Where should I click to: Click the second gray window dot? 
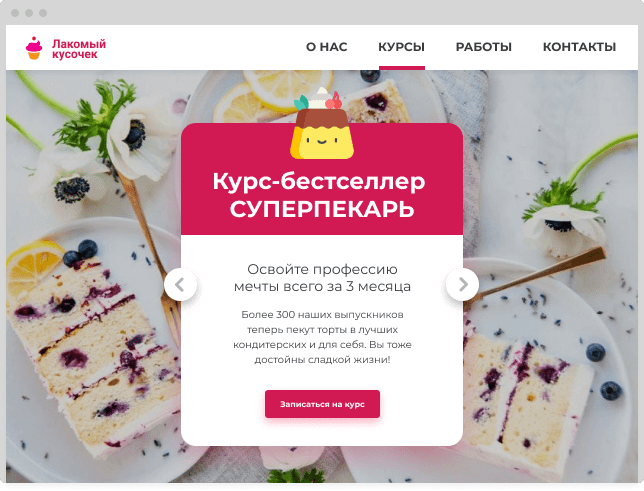click(x=29, y=13)
